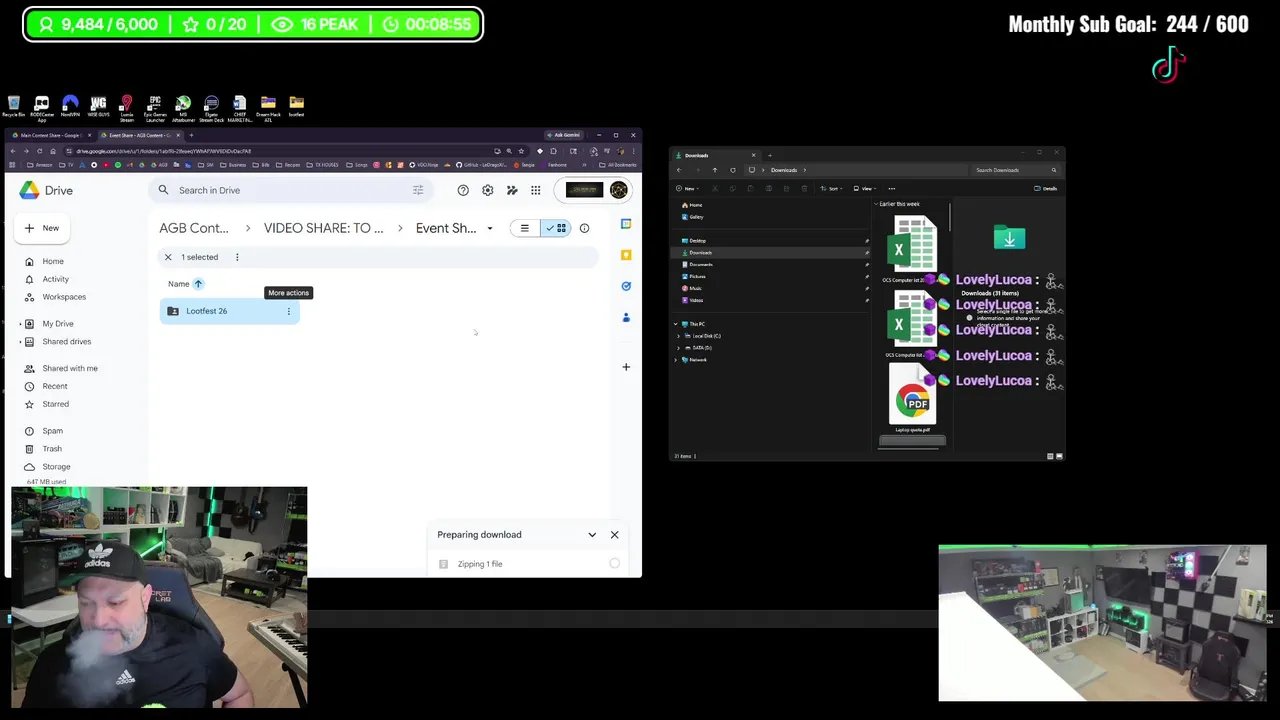1280x720 pixels.
Task: Open more actions for selected item toolbar
Action: [x=237, y=257]
